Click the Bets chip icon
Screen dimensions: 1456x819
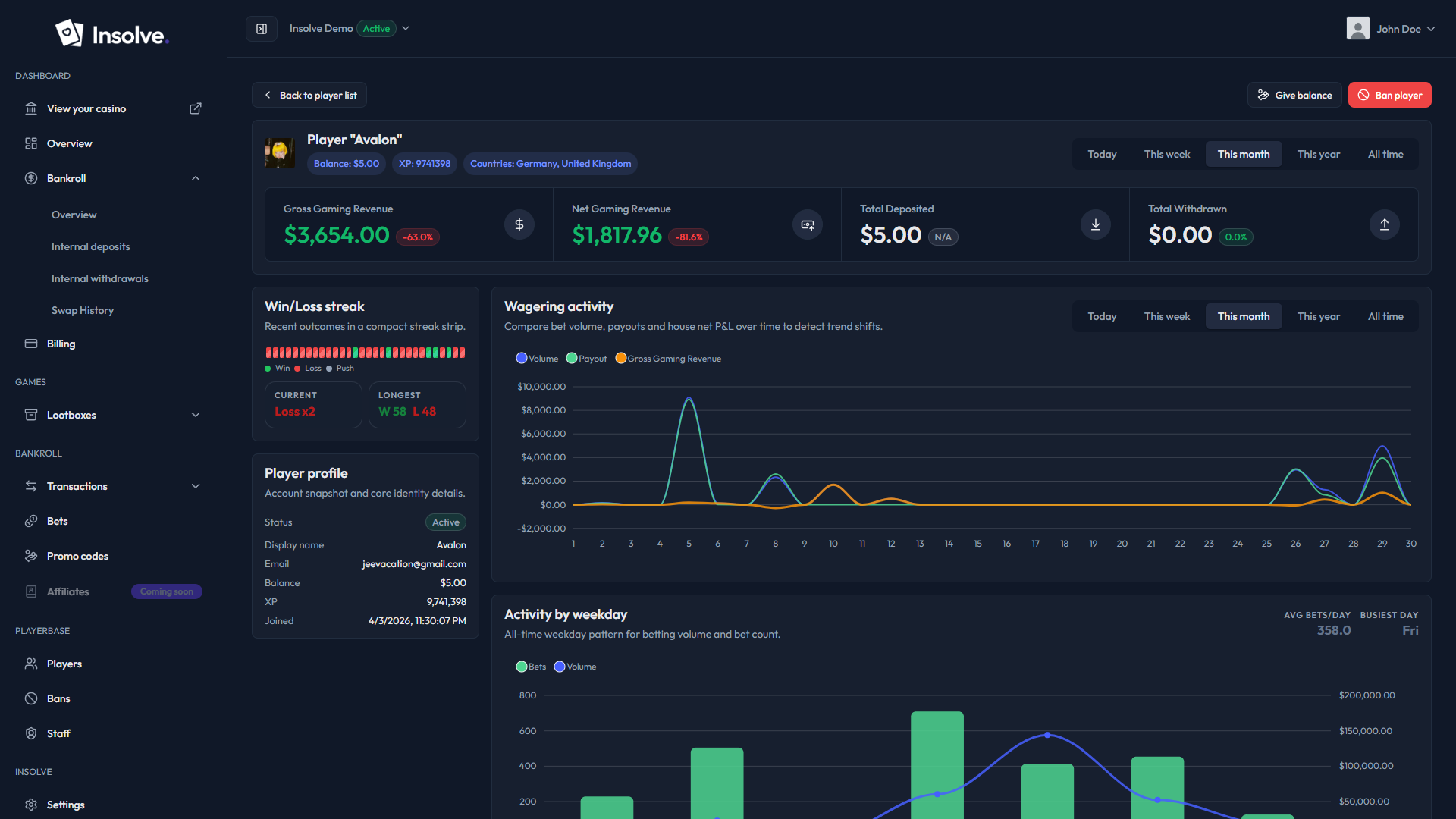31,521
